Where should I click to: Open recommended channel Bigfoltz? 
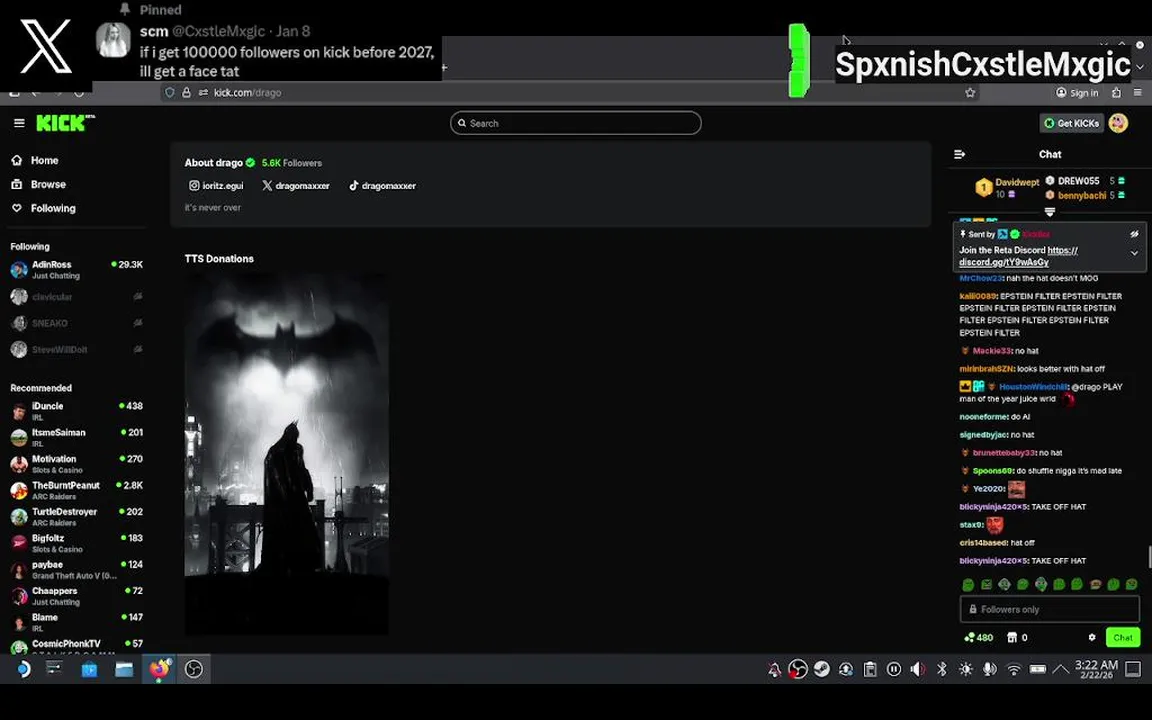(76, 543)
